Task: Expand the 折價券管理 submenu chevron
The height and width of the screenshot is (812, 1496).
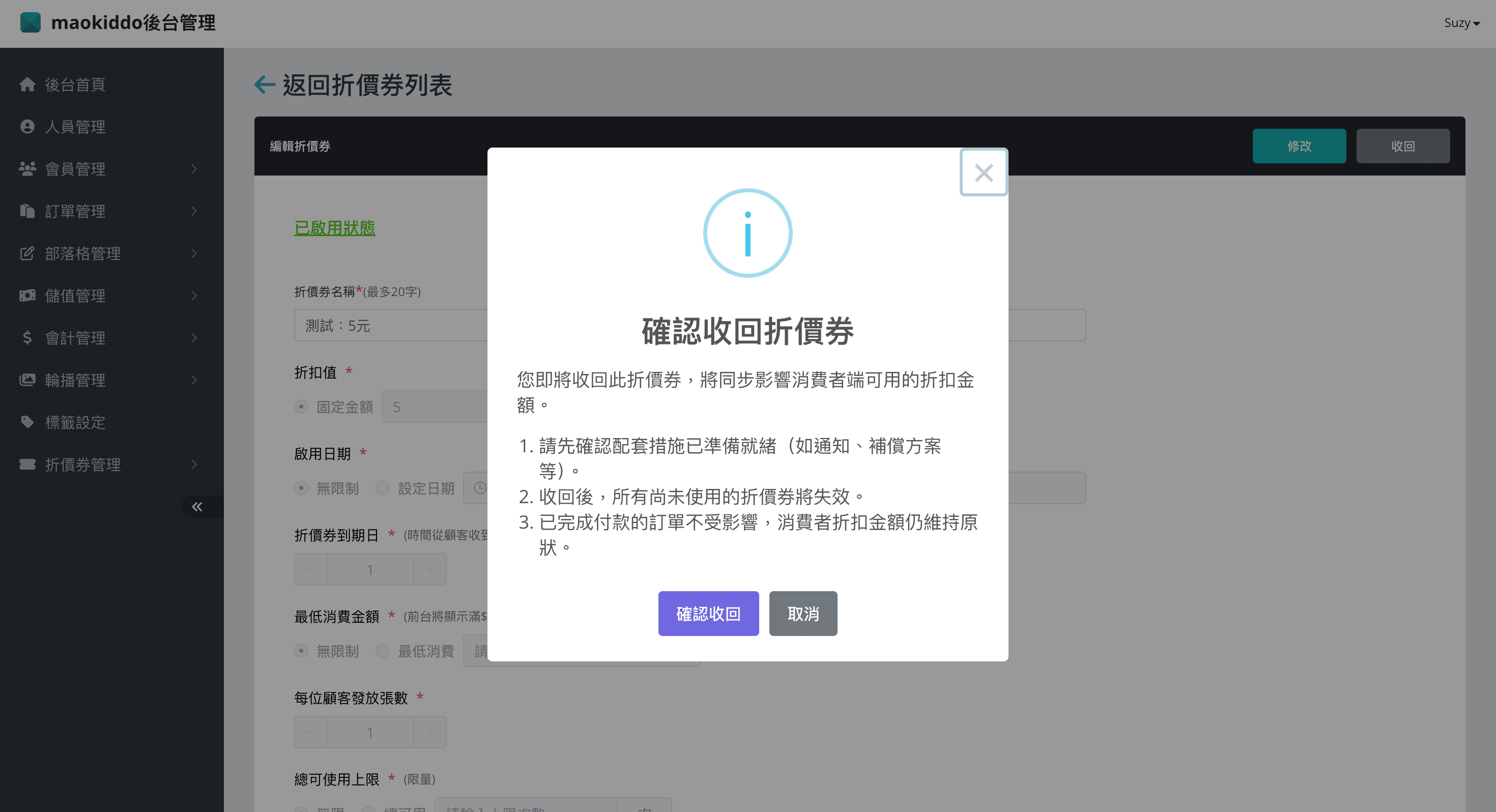Action: coord(194,464)
